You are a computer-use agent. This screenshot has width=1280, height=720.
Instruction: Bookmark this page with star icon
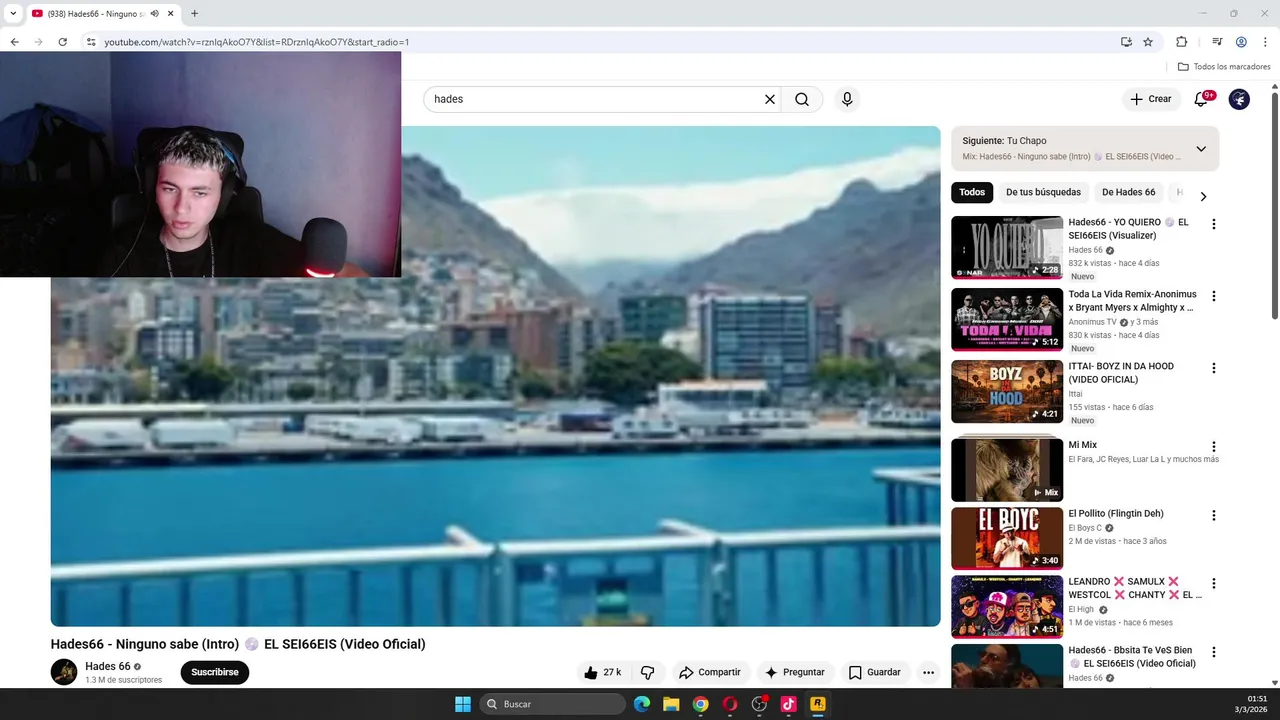(x=1148, y=42)
